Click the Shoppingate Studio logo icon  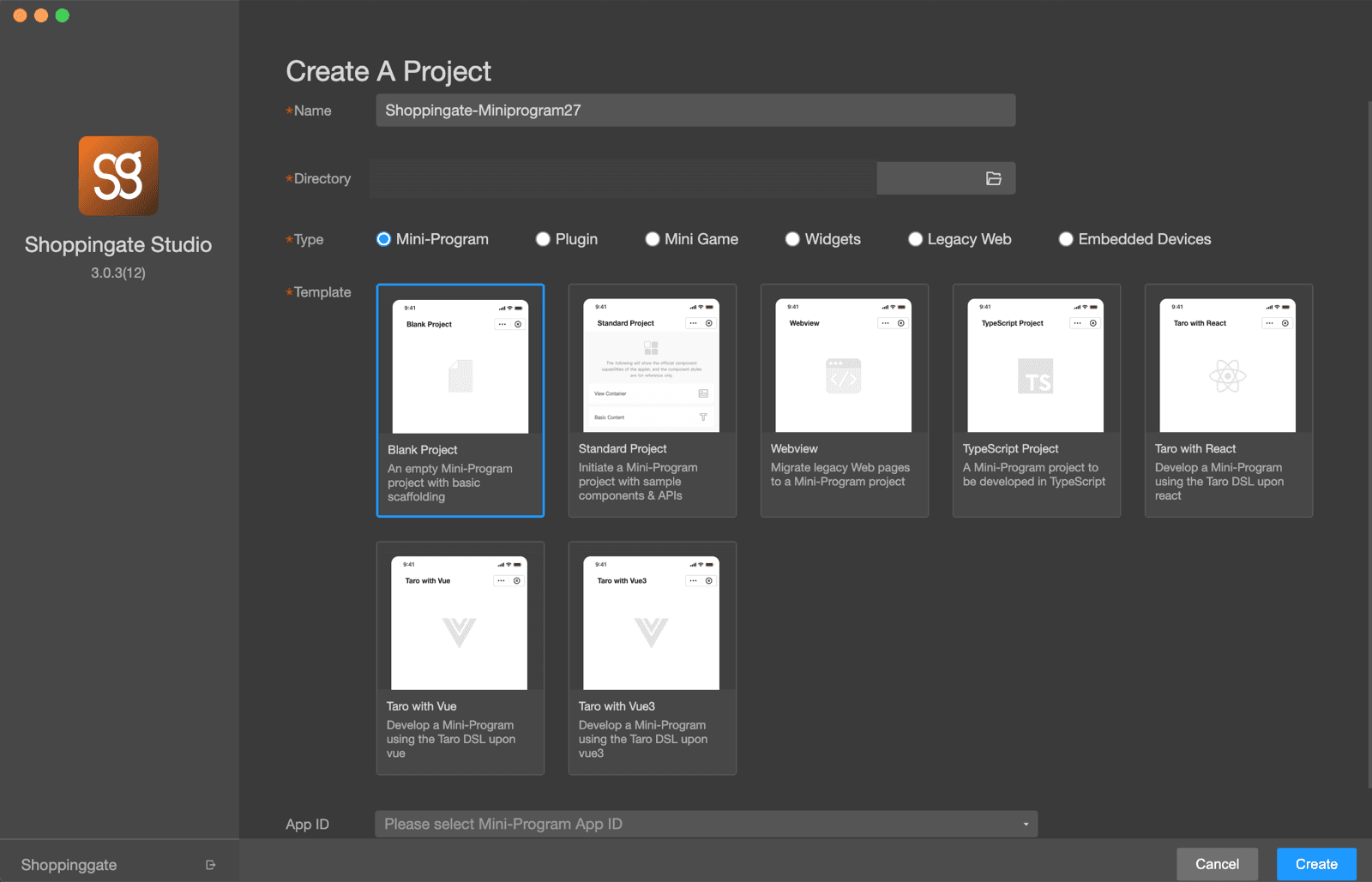118,176
